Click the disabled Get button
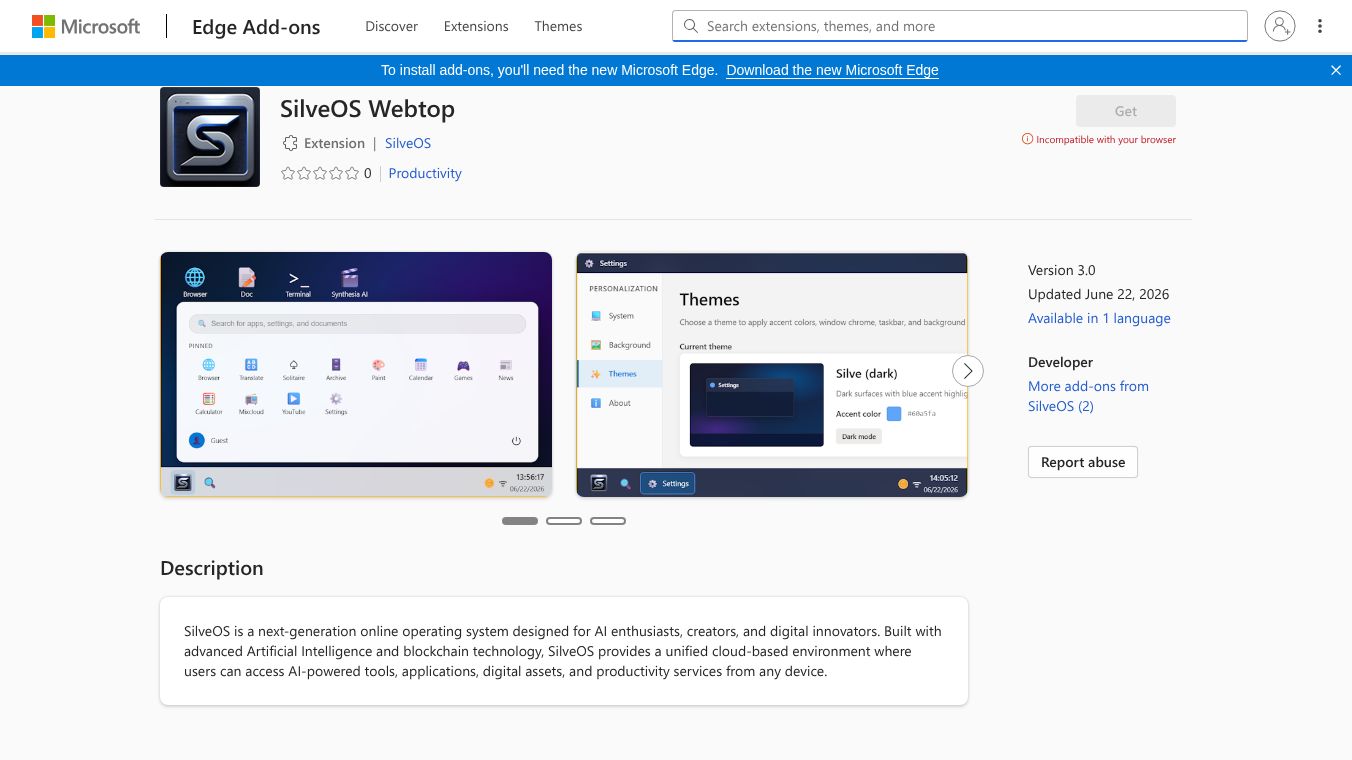1352x760 pixels. point(1126,111)
